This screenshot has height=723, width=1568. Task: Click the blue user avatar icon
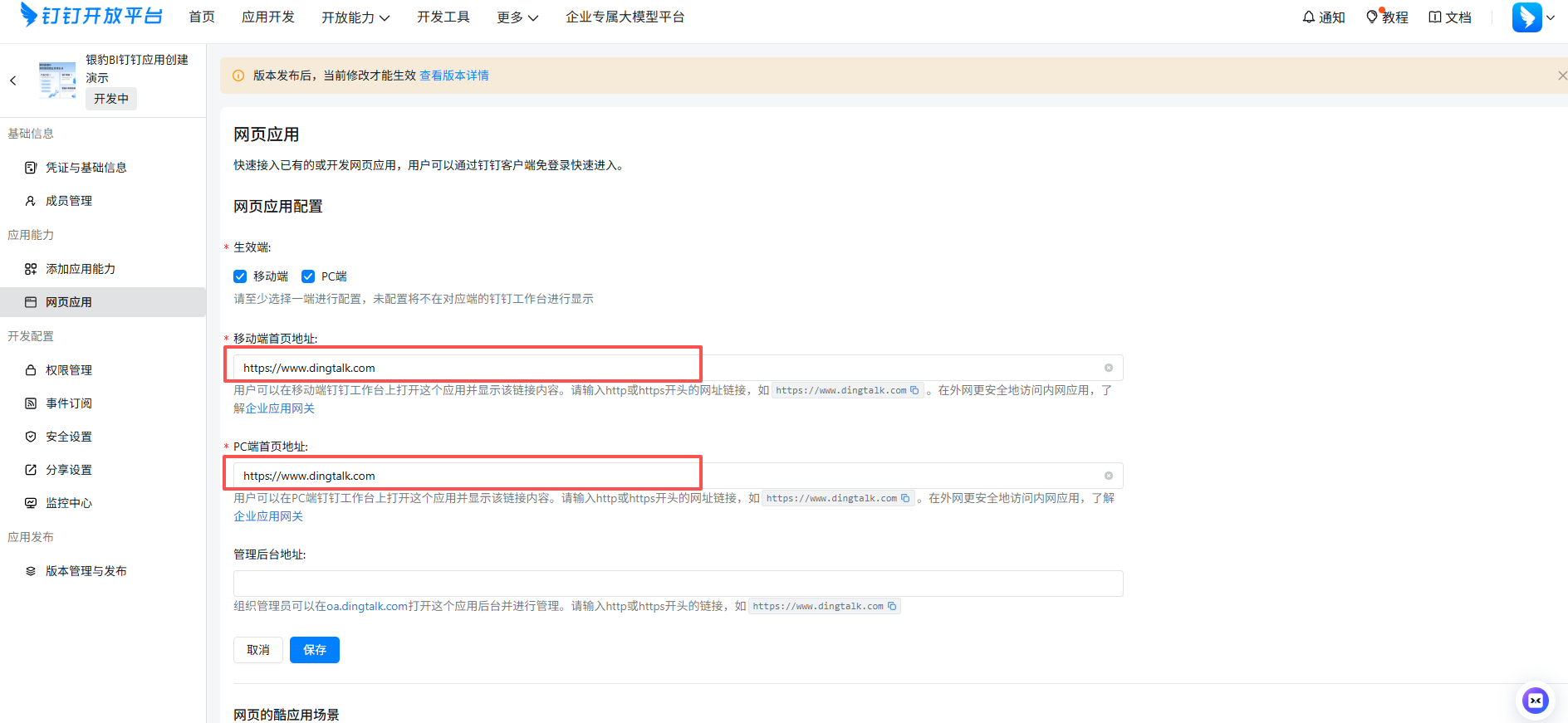coord(1526,17)
